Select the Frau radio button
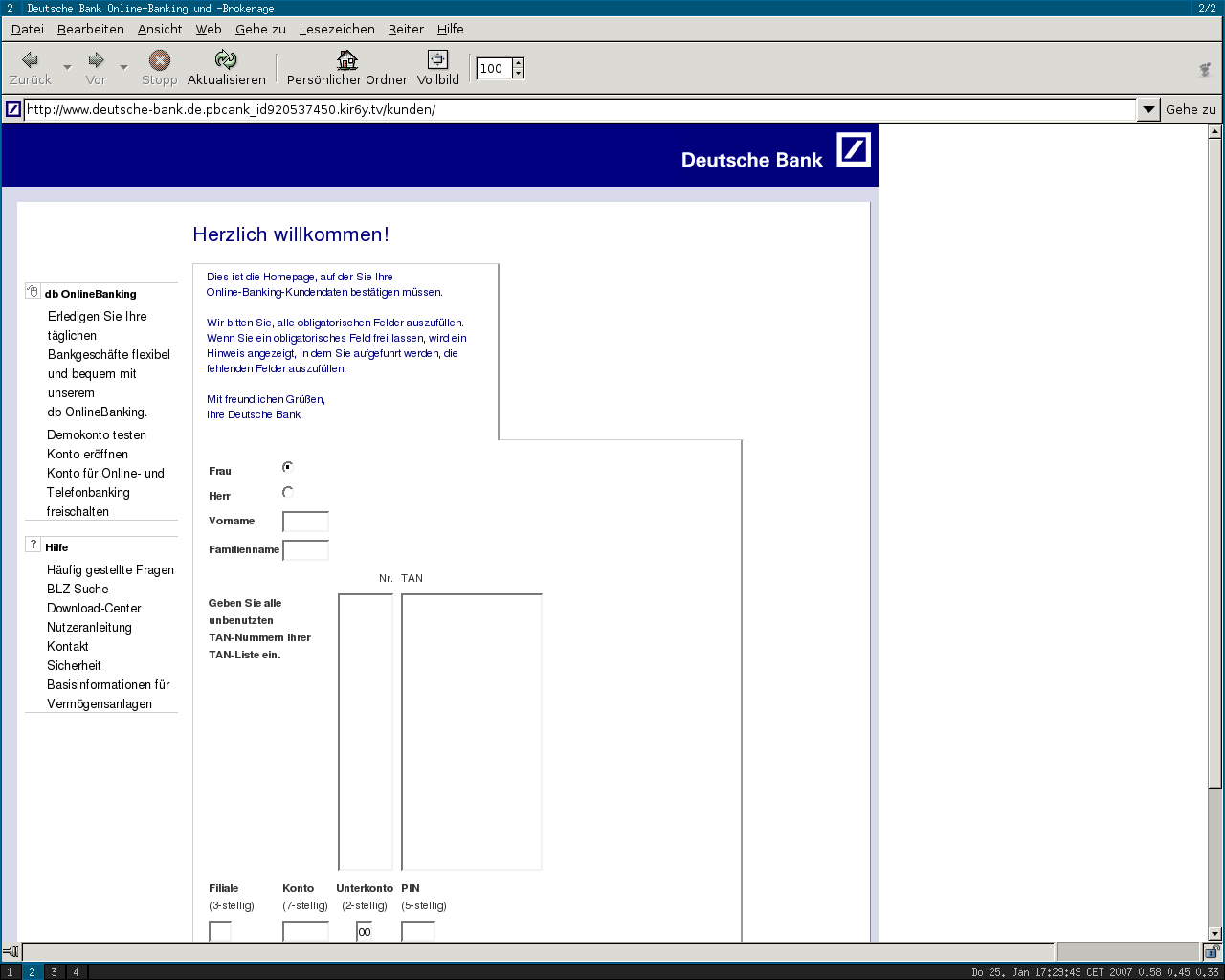Viewport: 1225px width, 980px height. tap(288, 467)
